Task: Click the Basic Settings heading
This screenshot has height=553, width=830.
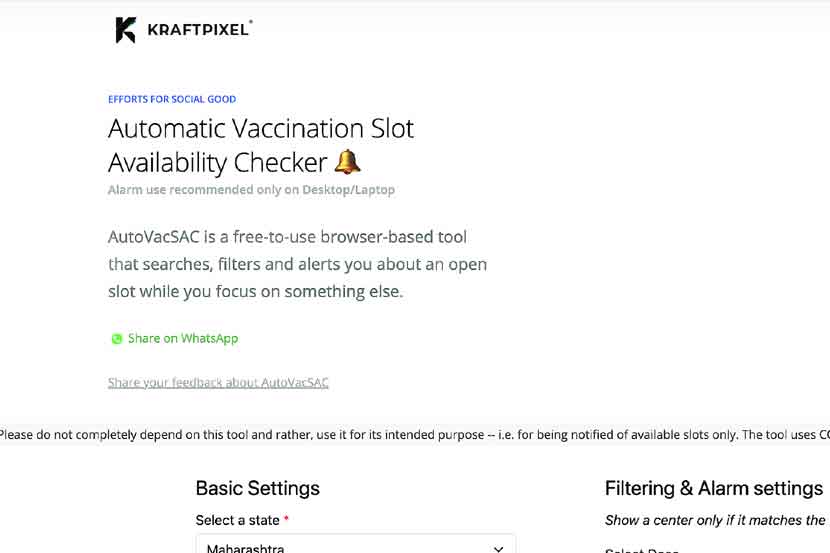Action: point(257,488)
